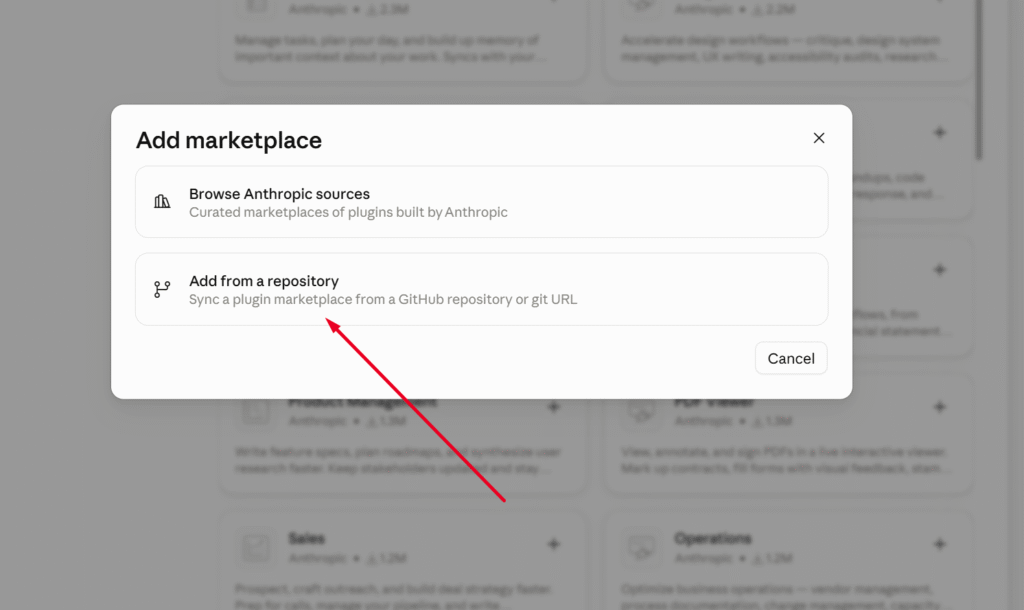The width and height of the screenshot is (1024, 610).
Task: Open the Sales plugin card title
Action: pyautogui.click(x=306, y=538)
